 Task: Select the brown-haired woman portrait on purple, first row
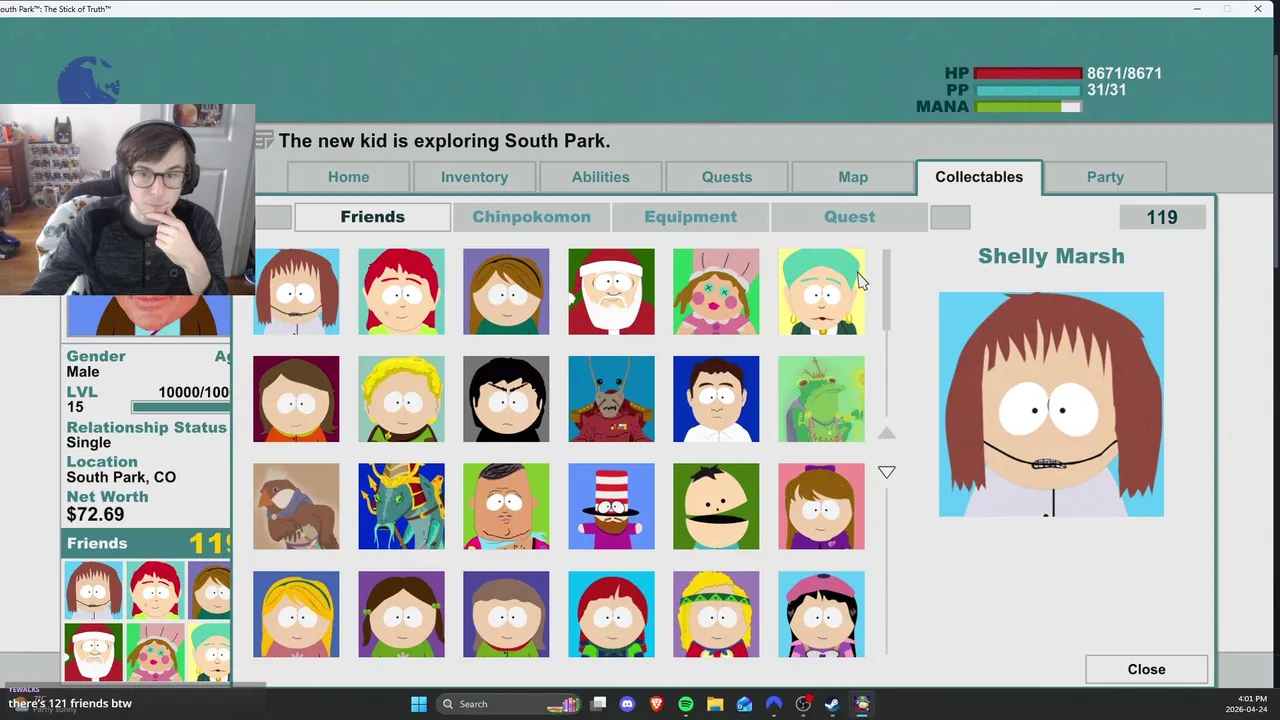506,291
